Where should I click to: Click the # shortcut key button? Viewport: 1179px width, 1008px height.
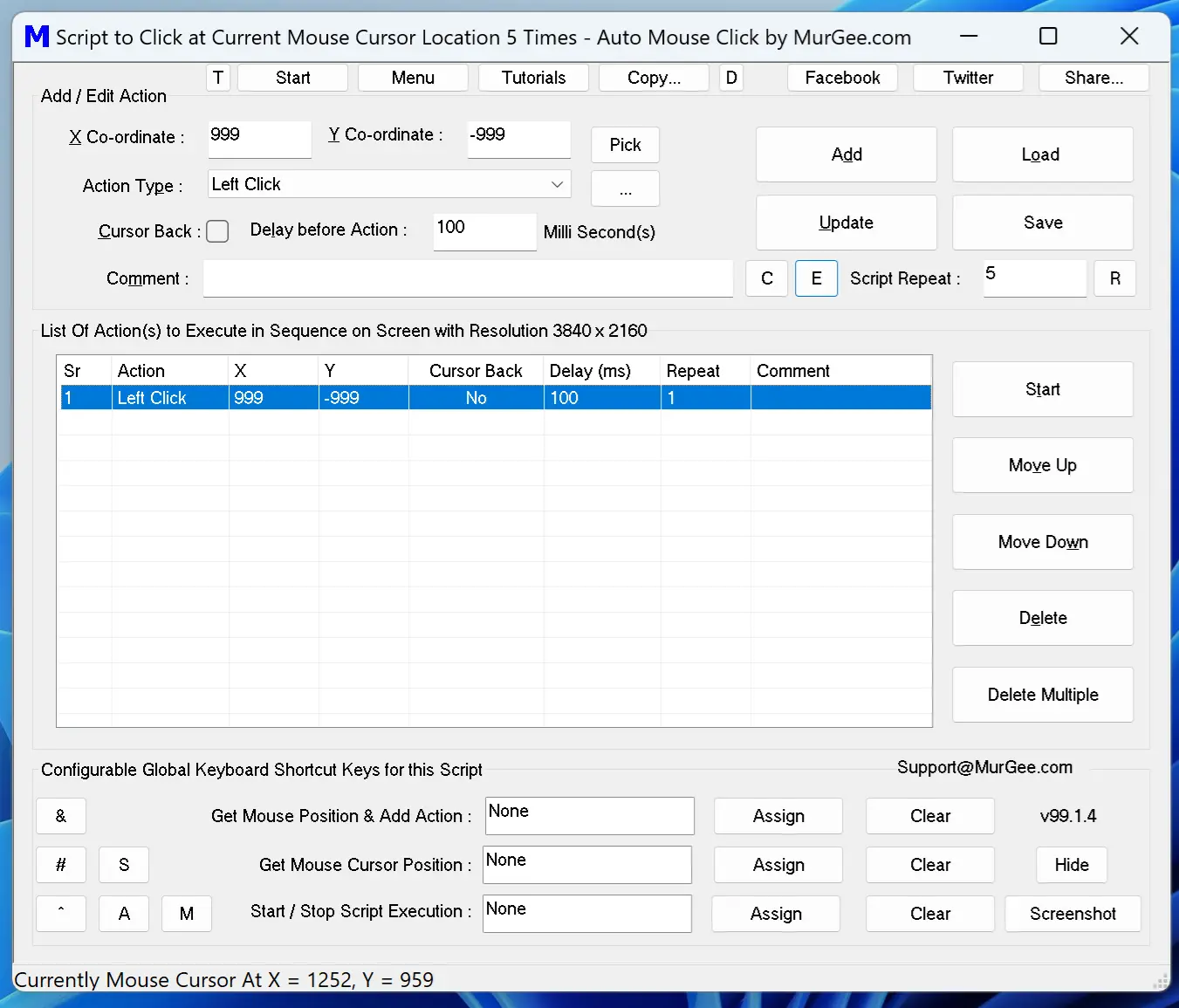[x=60, y=865]
